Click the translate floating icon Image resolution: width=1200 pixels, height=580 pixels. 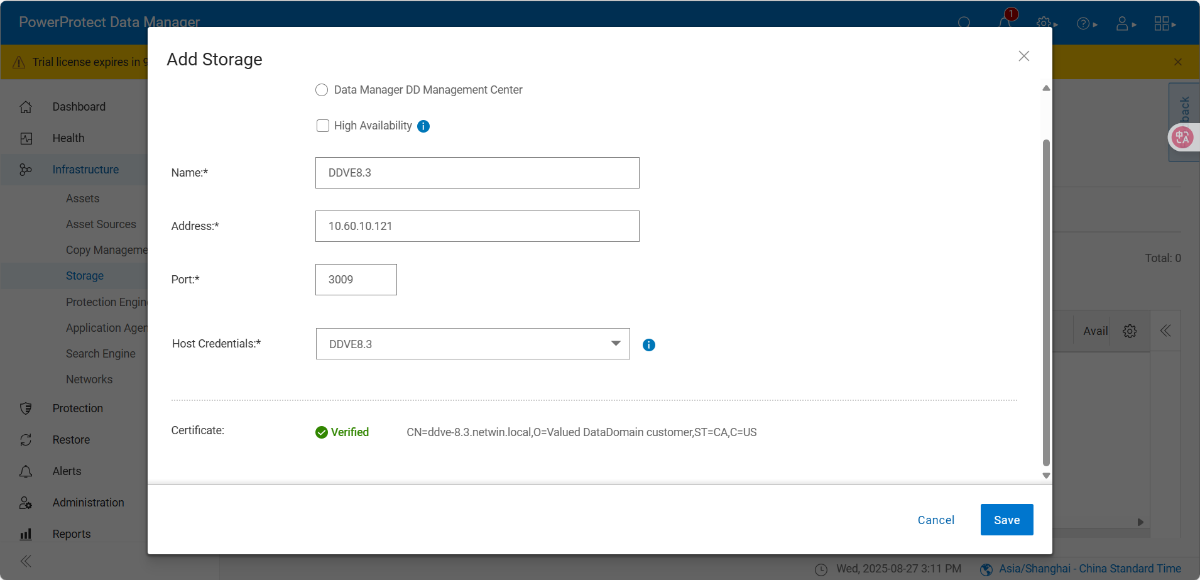pos(1183,138)
